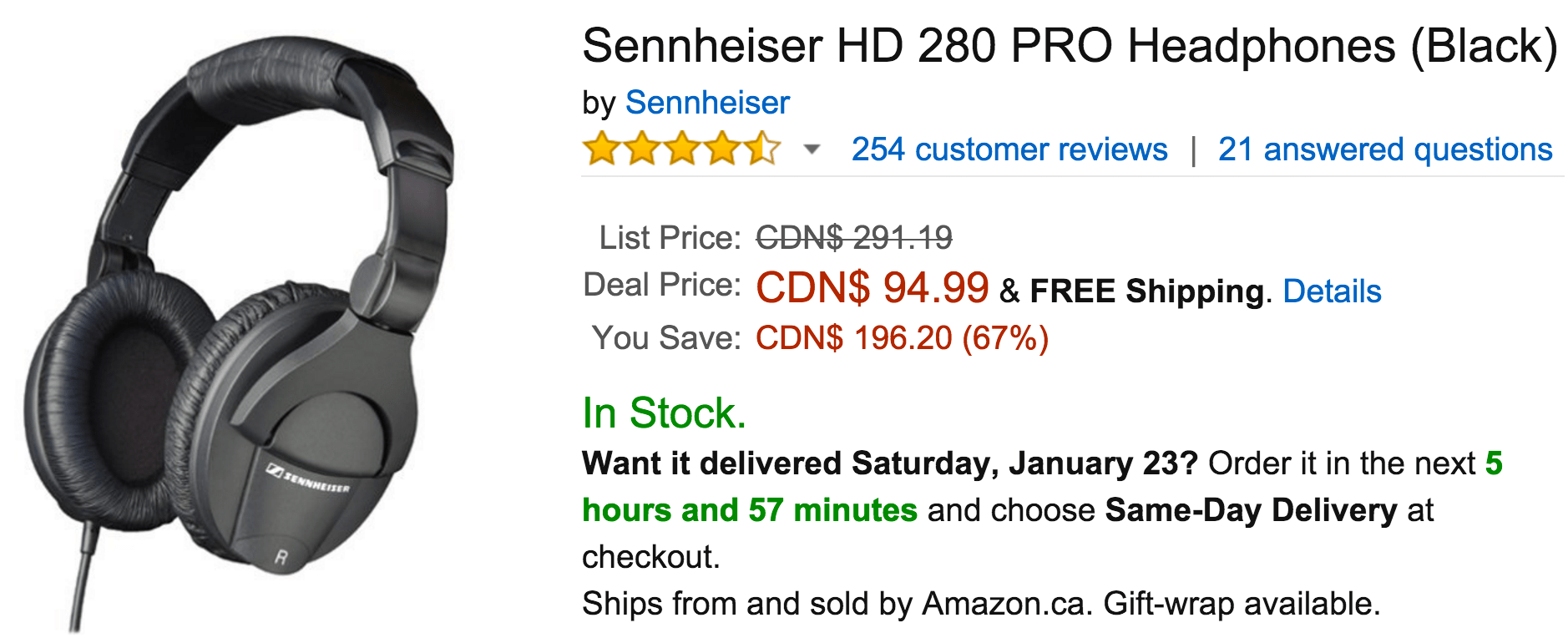Screen dimensions: 1568x638
Task: Click the crossed-out List Price amount
Action: pyautogui.click(x=853, y=237)
